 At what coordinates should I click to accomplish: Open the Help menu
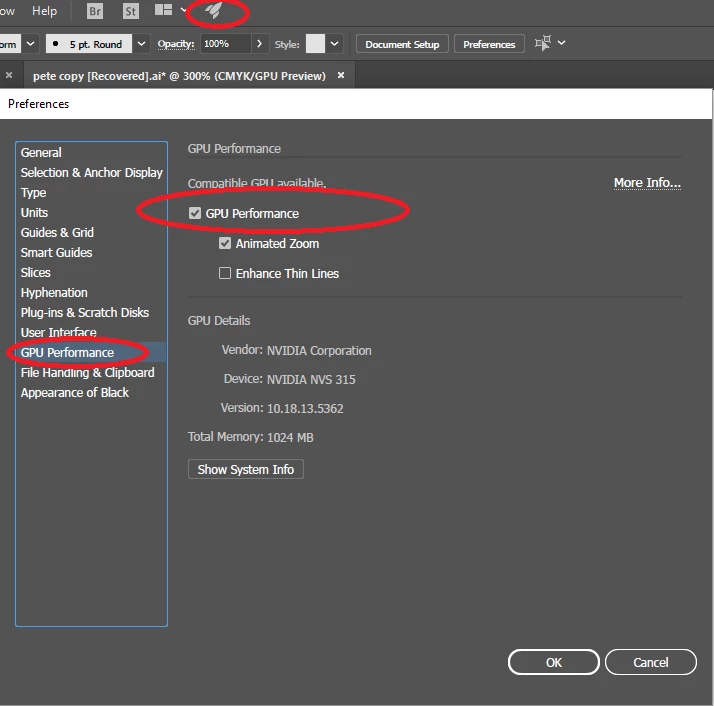coord(44,10)
